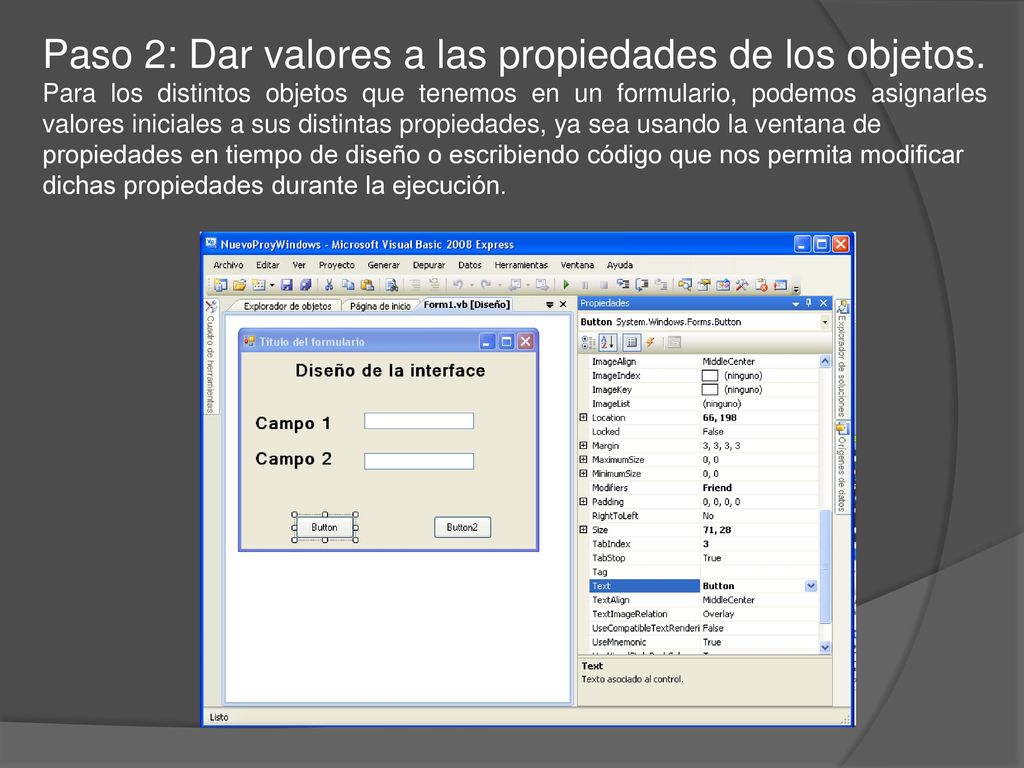
Task: Open the Explorador de soluciones side tab
Action: (x=842, y=359)
